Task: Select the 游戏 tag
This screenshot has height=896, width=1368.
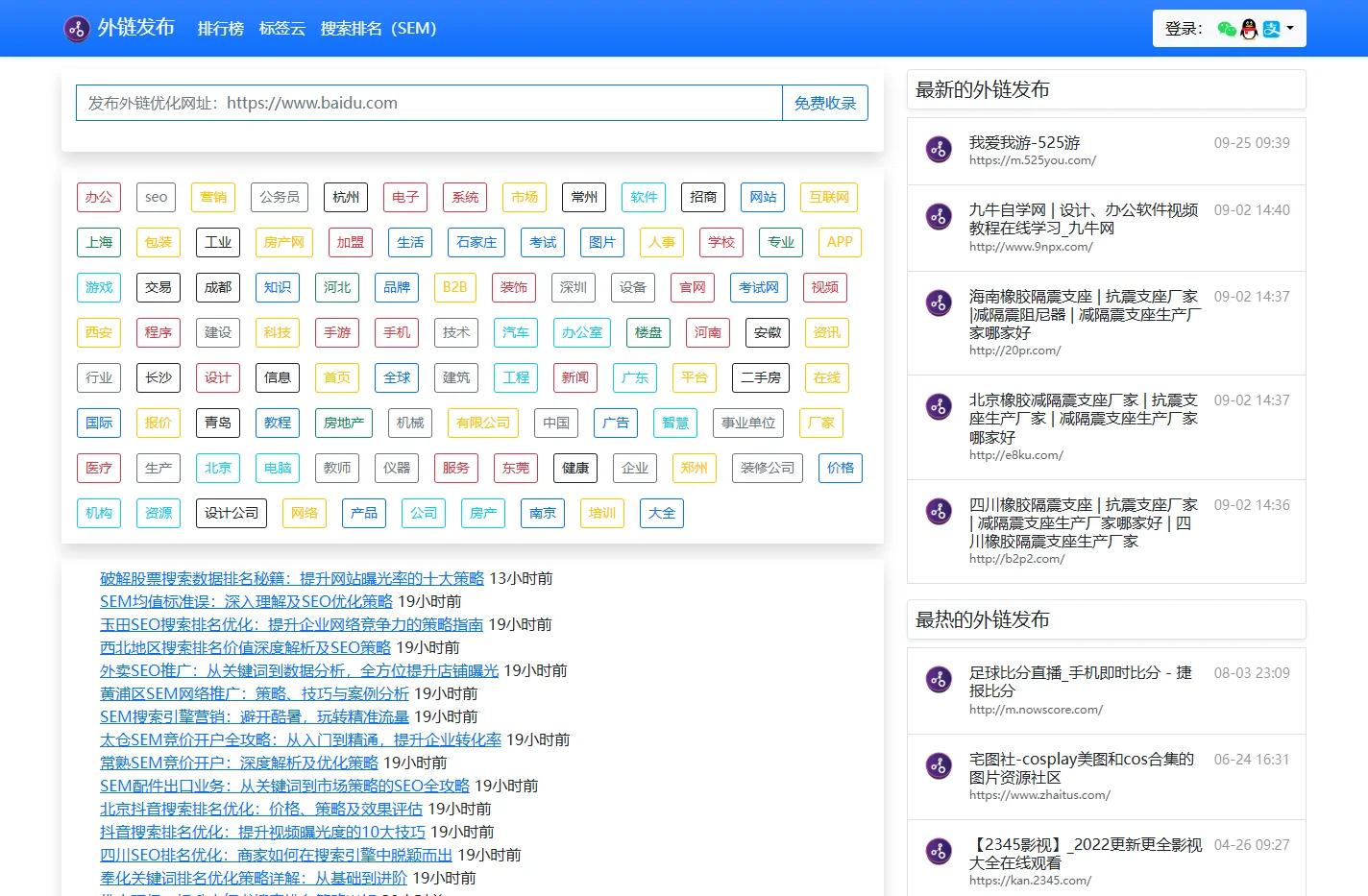Action: point(99,287)
